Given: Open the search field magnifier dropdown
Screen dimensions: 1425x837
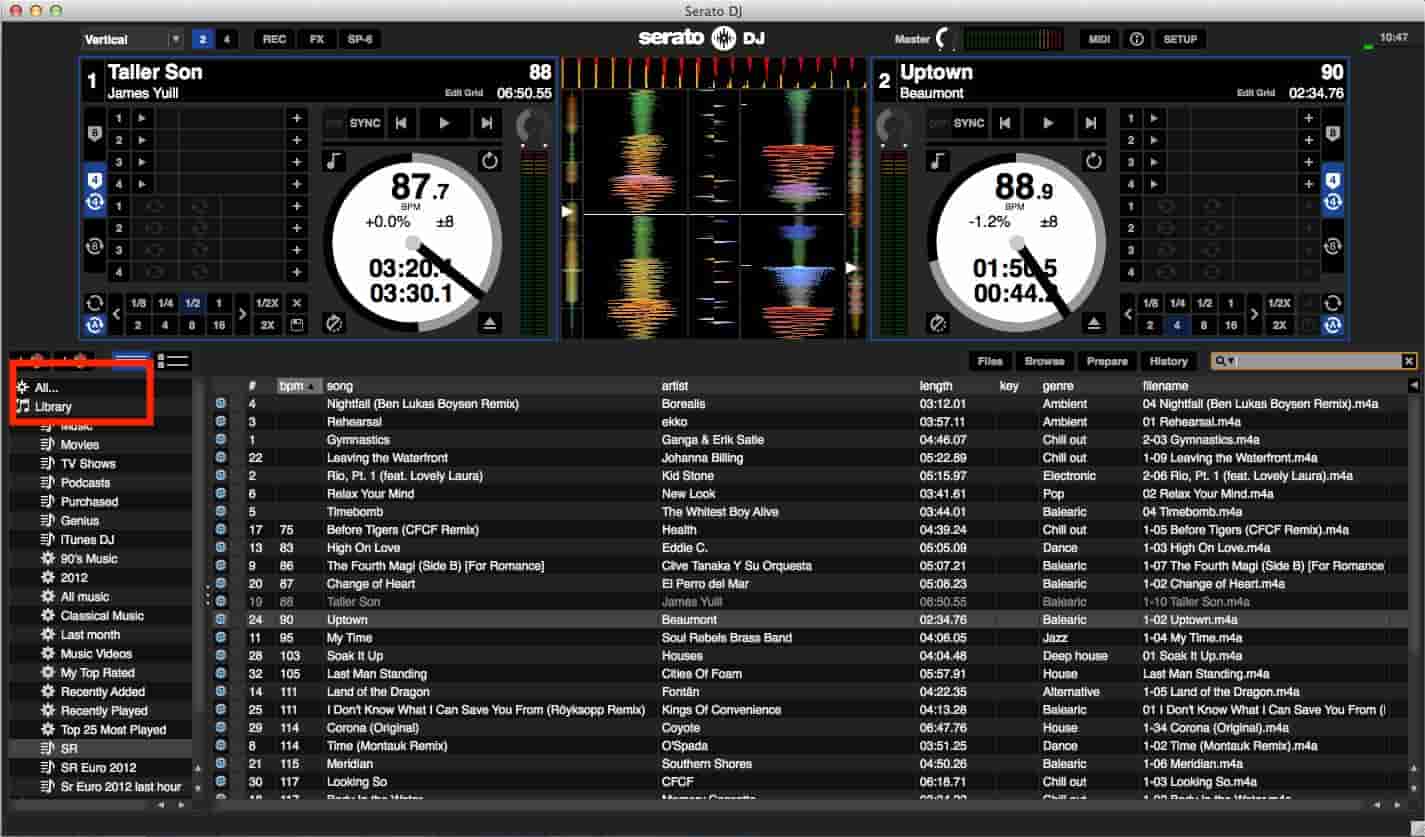Looking at the screenshot, I should pos(1225,361).
